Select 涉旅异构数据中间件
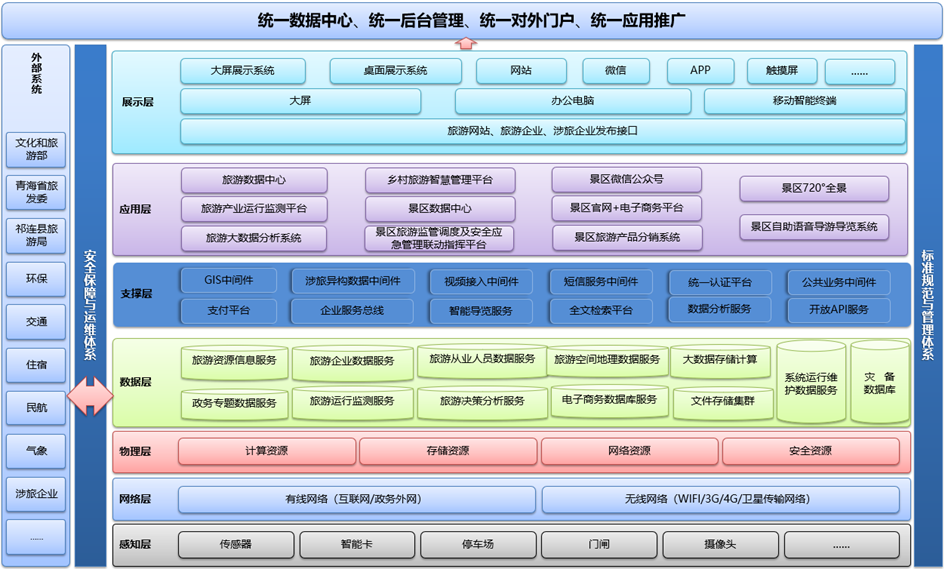The width and height of the screenshot is (945, 569). click(x=353, y=281)
